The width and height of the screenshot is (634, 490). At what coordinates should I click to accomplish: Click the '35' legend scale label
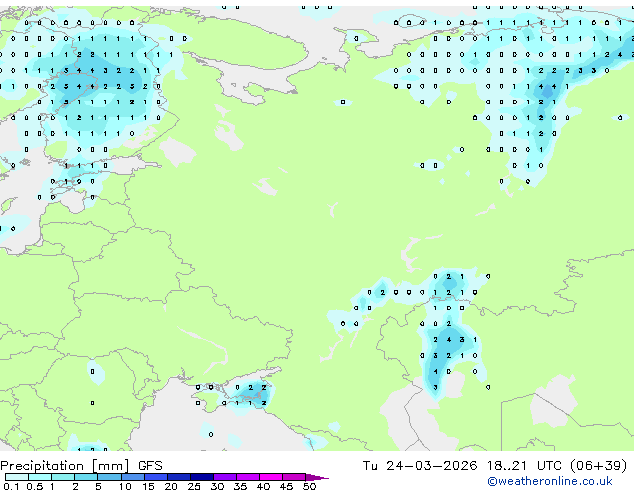pos(240,486)
